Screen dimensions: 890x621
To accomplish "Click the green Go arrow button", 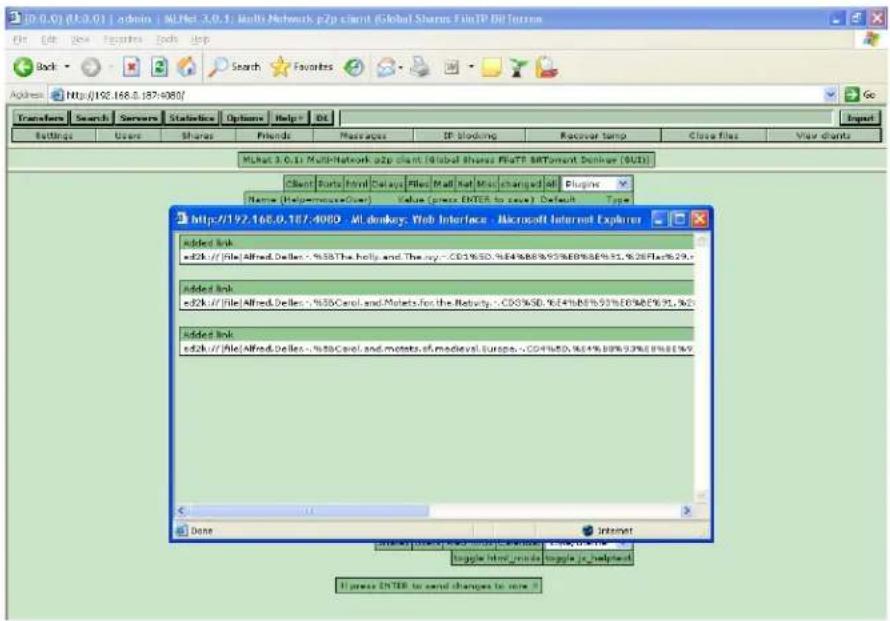I will pyautogui.click(x=851, y=95).
